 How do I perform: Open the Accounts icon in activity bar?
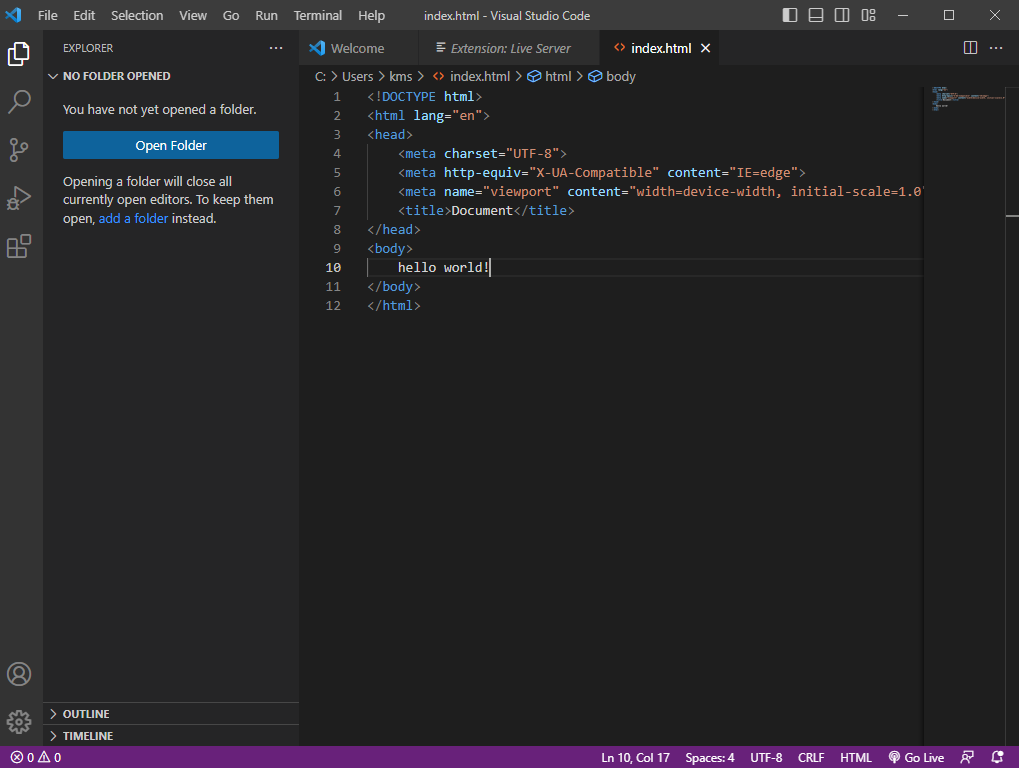(19, 674)
